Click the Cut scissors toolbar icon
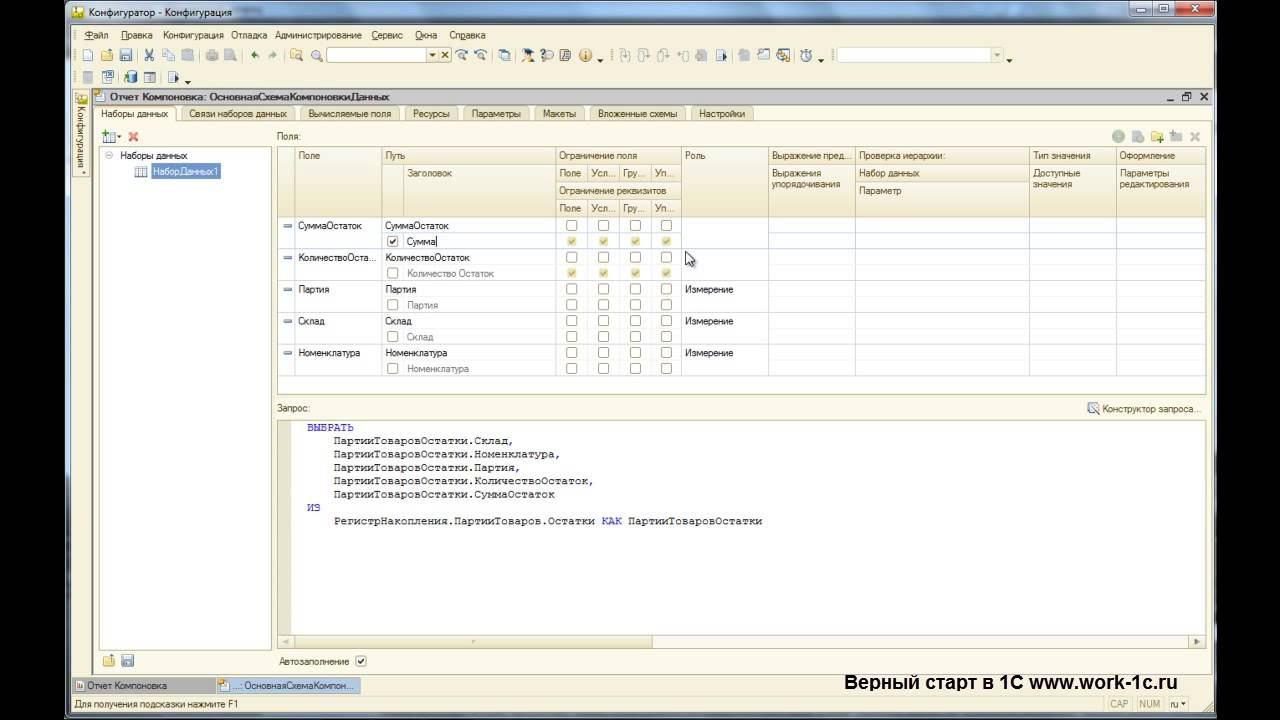Image resolution: width=1280 pixels, height=720 pixels. click(x=149, y=56)
